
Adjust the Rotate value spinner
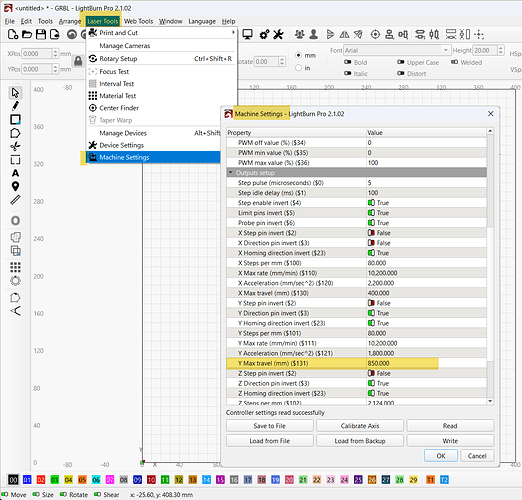click(x=282, y=62)
